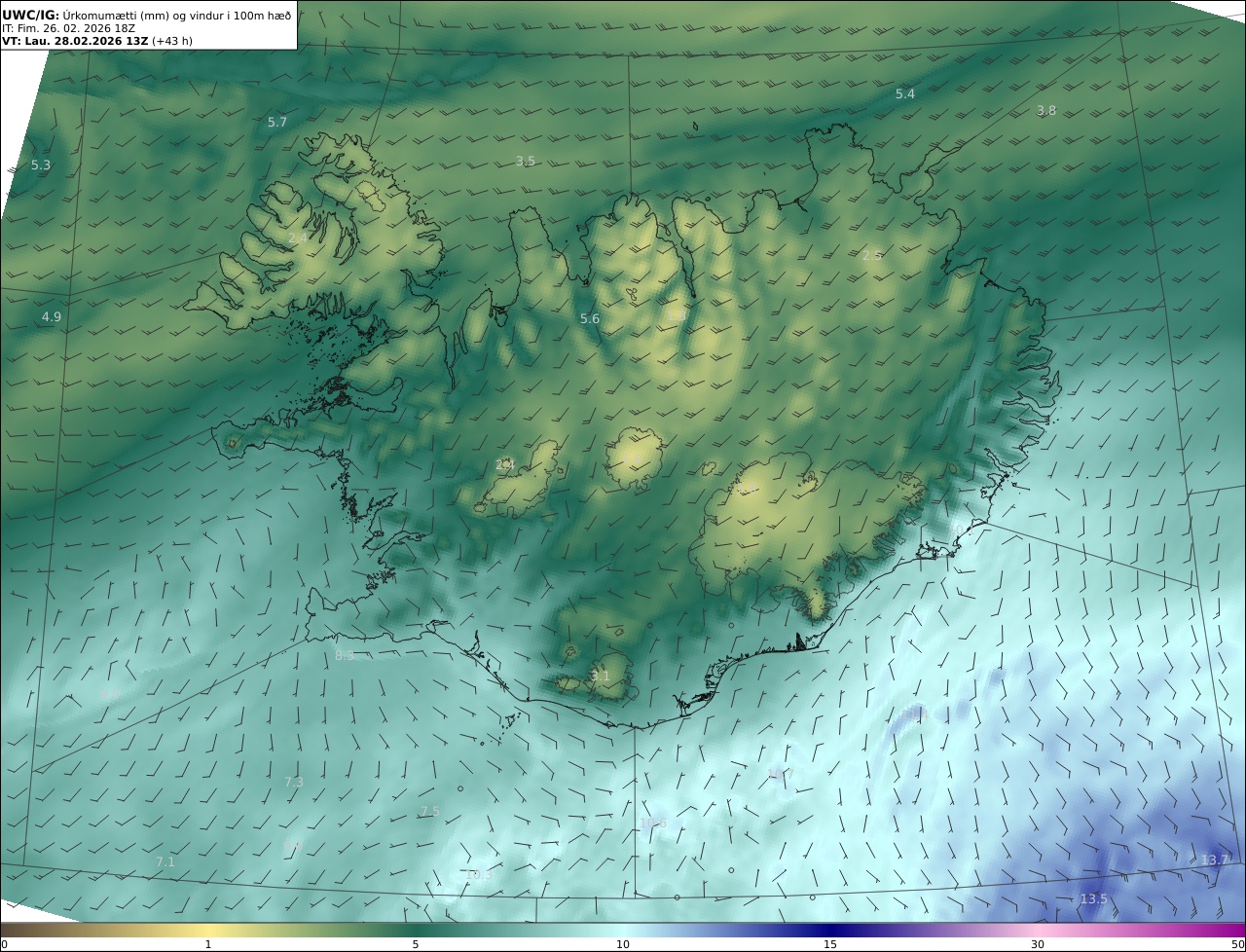
Task: Click the colorbar tick label 5
Action: 416,944
